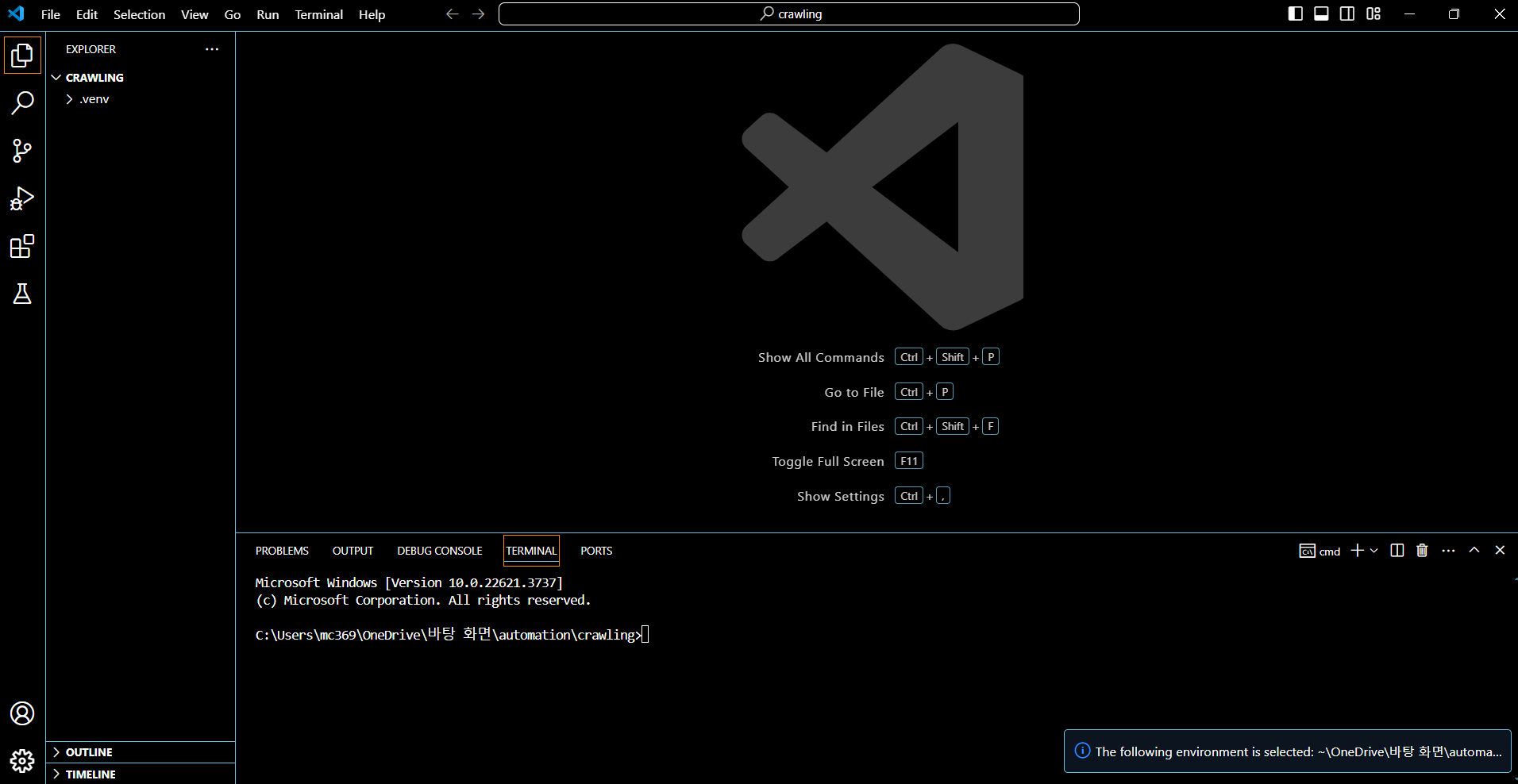This screenshot has height=784, width=1518.
Task: Click the notification info icon
Action: (1082, 751)
